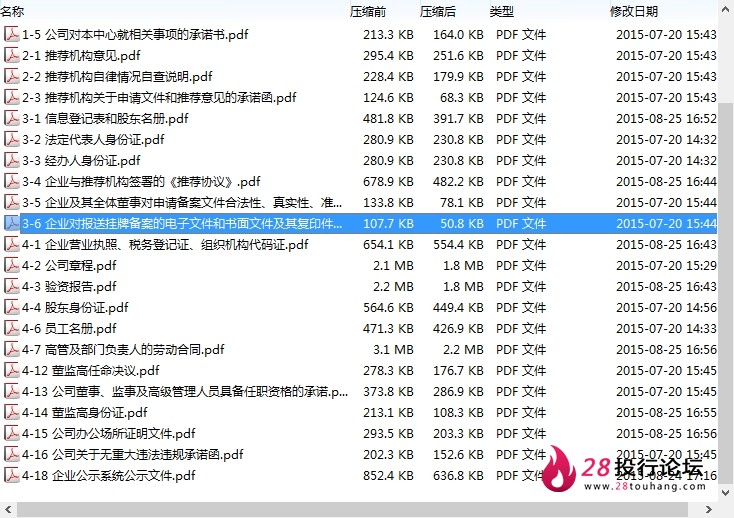Click the 50.8 KB compressed size cell
The width and height of the screenshot is (734, 518).
click(462, 223)
